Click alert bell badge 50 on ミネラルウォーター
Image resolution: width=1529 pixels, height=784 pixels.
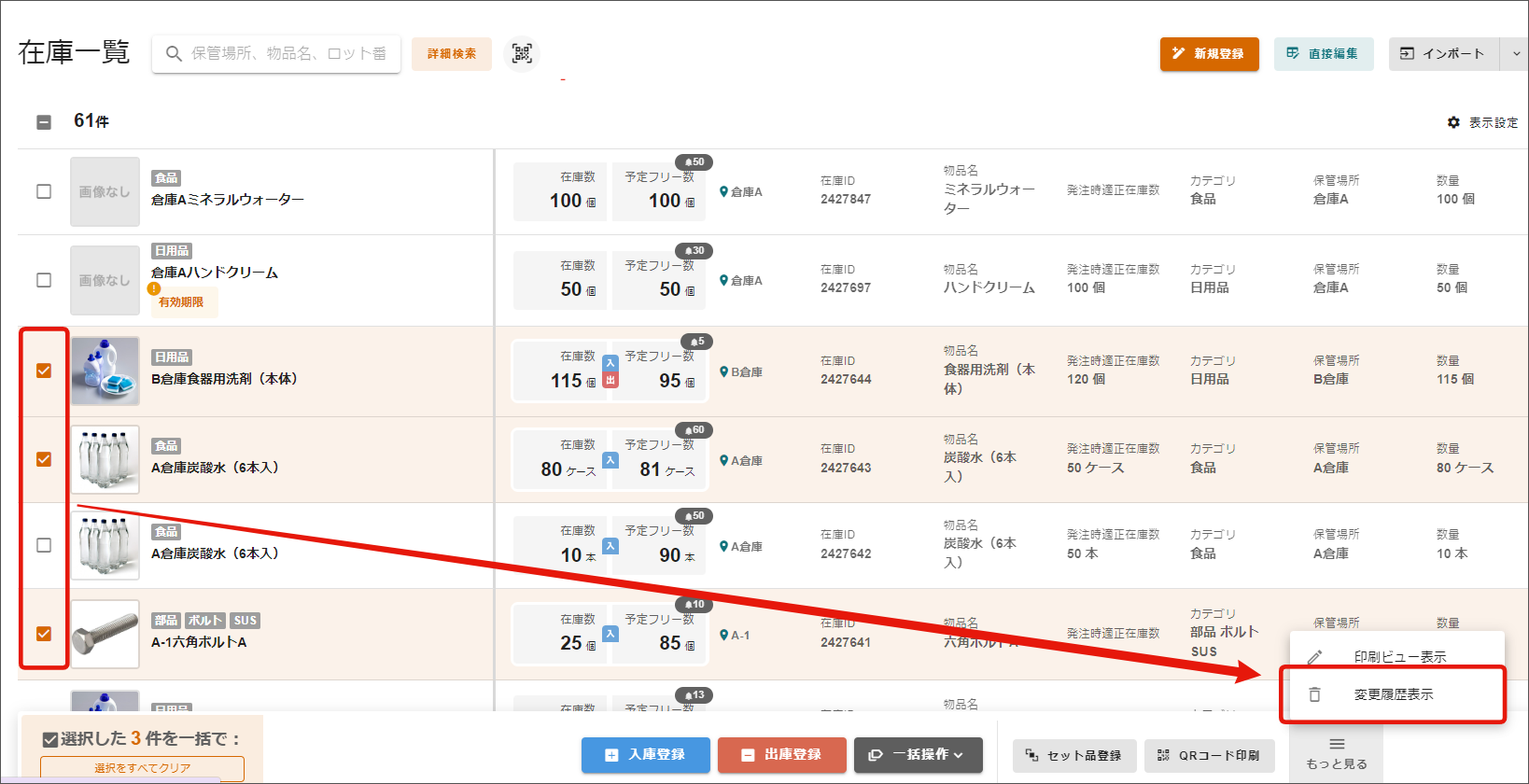[694, 162]
